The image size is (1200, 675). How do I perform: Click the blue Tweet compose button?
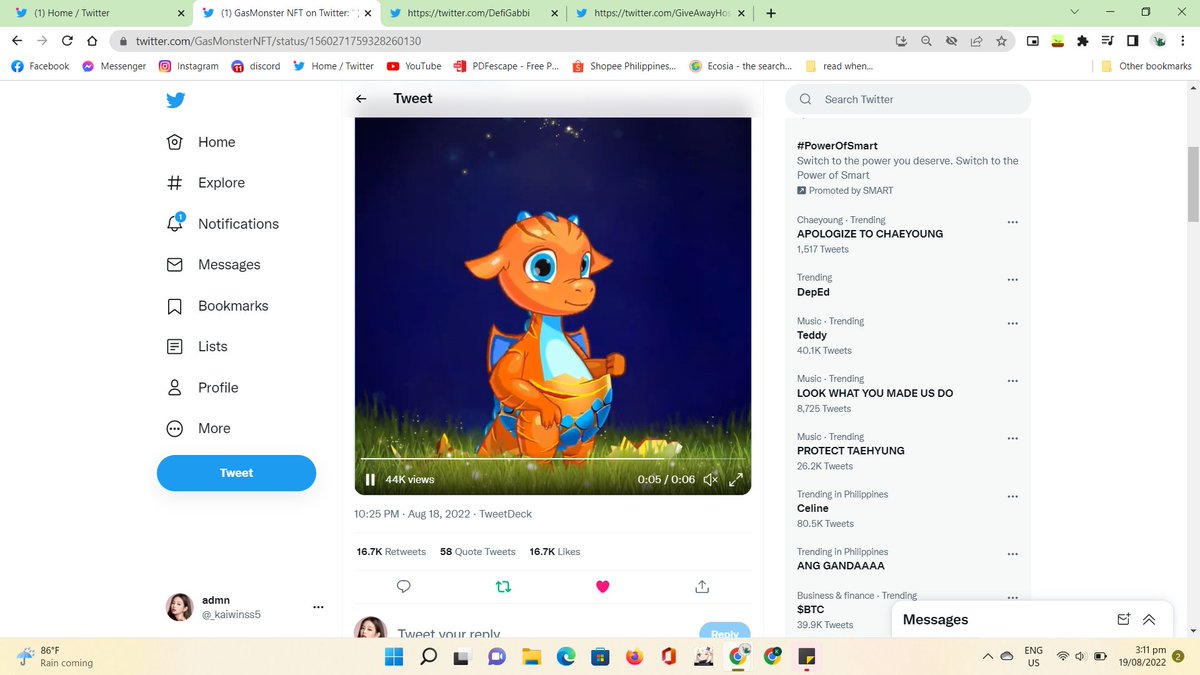click(x=236, y=473)
